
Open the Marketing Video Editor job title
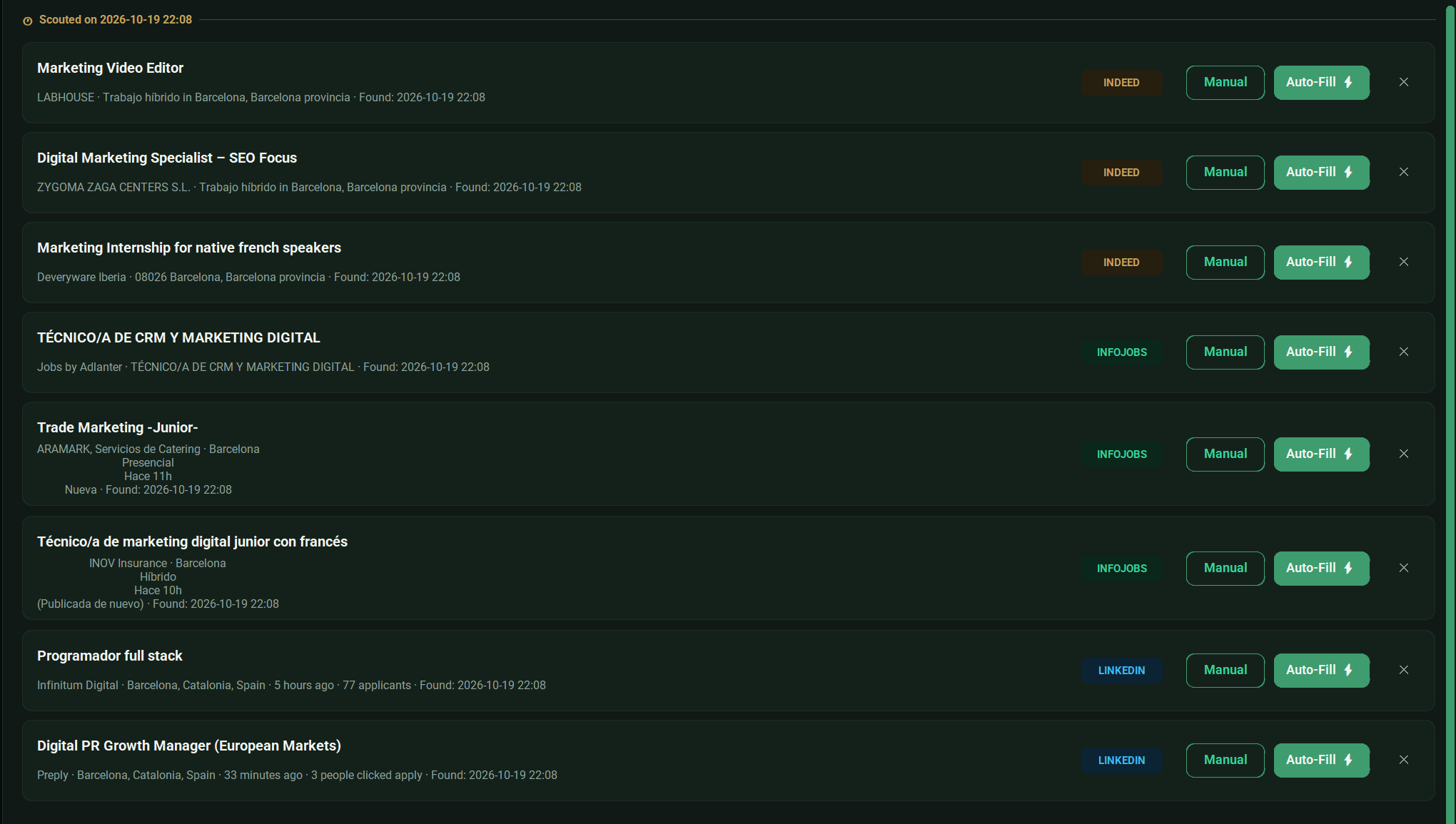(110, 68)
